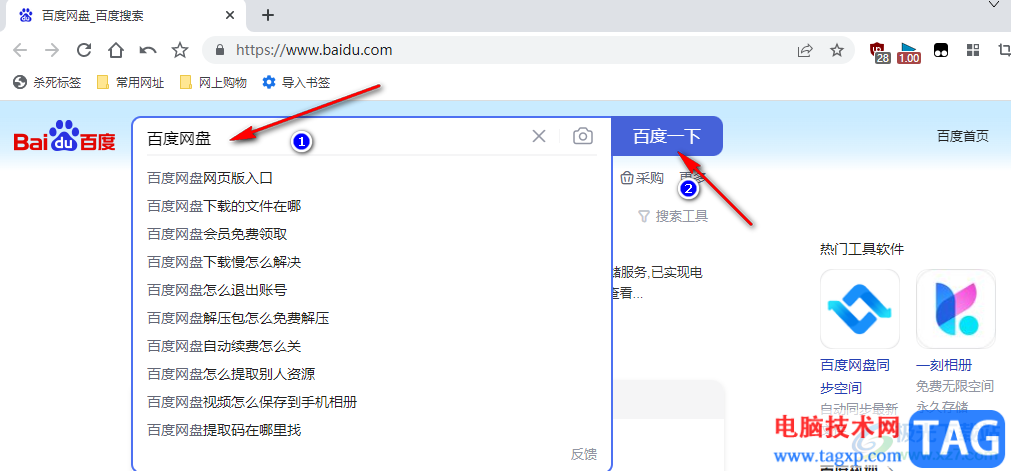
Task: Clear search text with X icon
Action: tap(539, 136)
